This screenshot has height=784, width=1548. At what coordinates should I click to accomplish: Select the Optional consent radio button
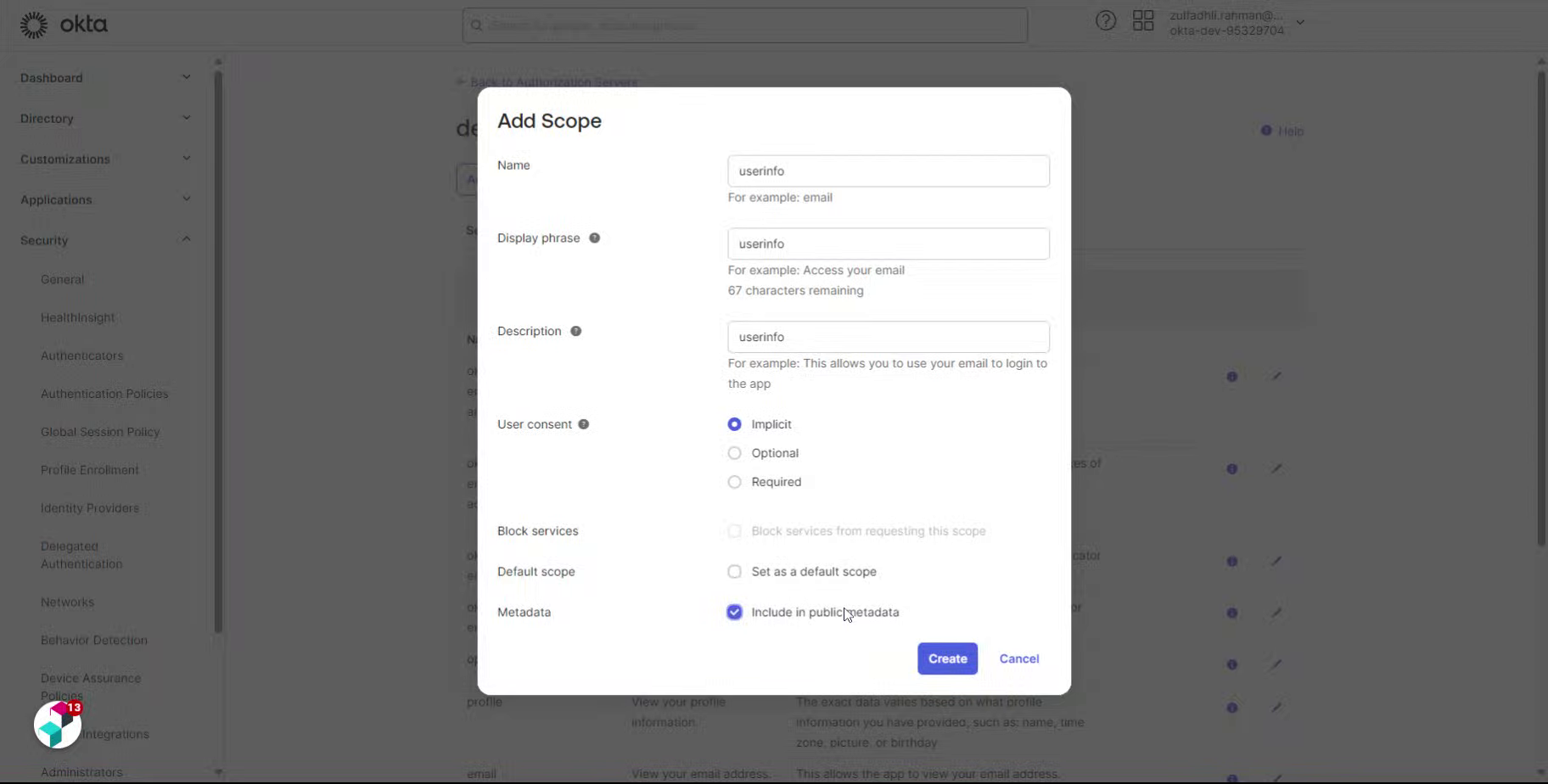click(x=734, y=453)
